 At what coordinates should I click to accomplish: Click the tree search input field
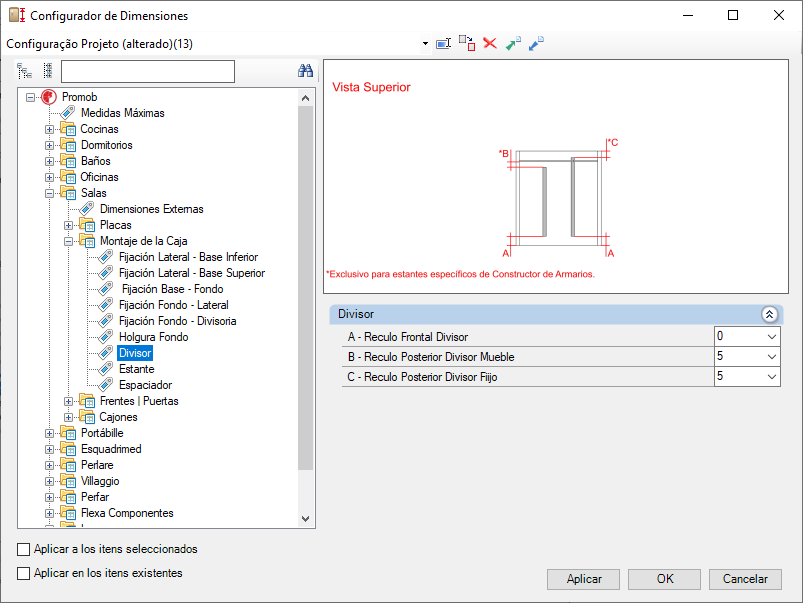click(x=148, y=71)
